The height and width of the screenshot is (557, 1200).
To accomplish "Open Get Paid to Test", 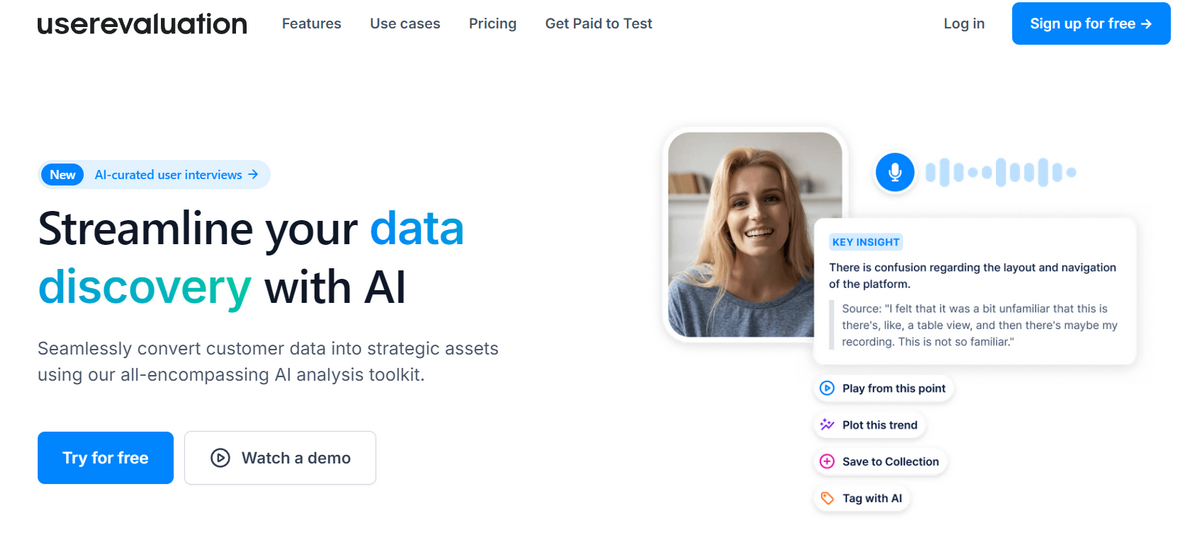I will point(599,24).
